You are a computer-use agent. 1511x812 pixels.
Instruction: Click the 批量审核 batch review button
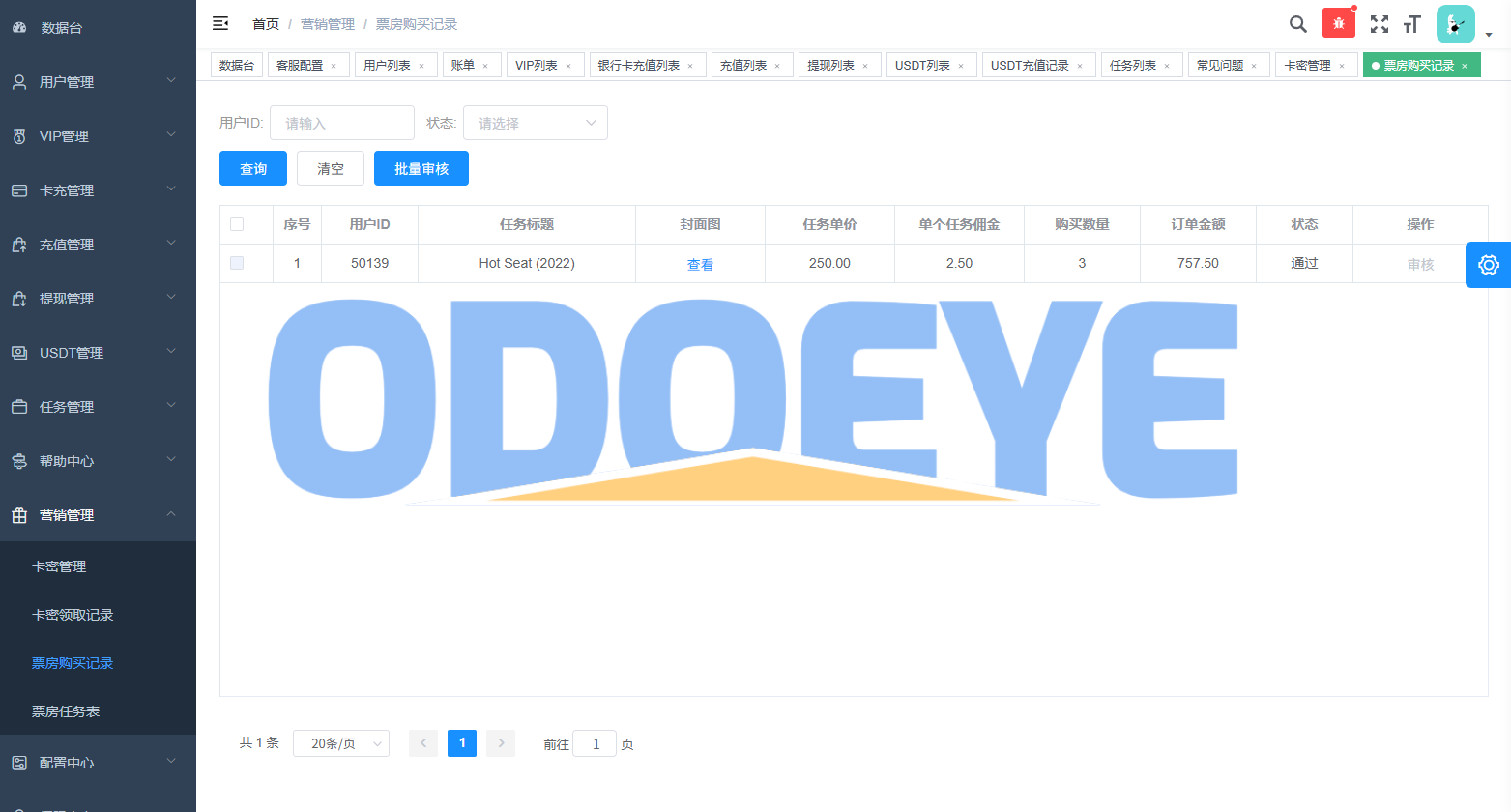(421, 168)
